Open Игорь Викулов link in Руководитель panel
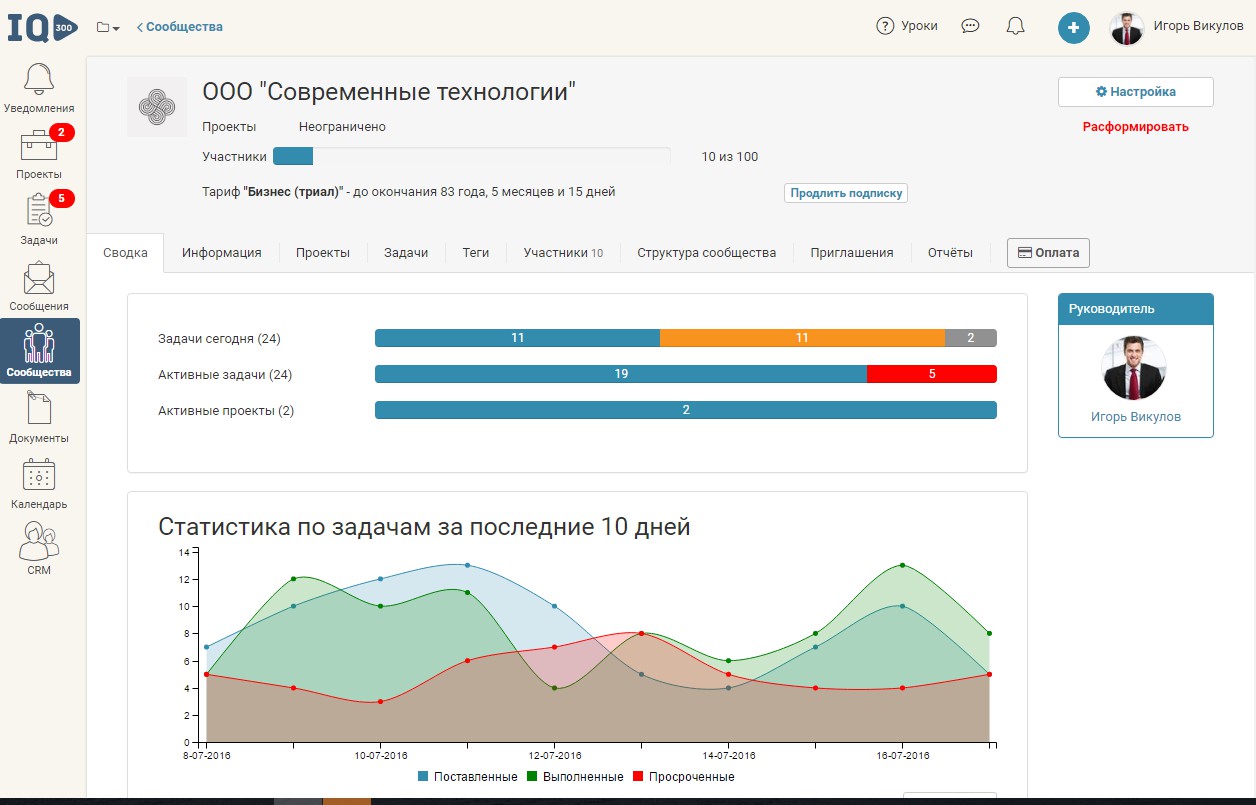The height and width of the screenshot is (805, 1256). [x=1136, y=417]
